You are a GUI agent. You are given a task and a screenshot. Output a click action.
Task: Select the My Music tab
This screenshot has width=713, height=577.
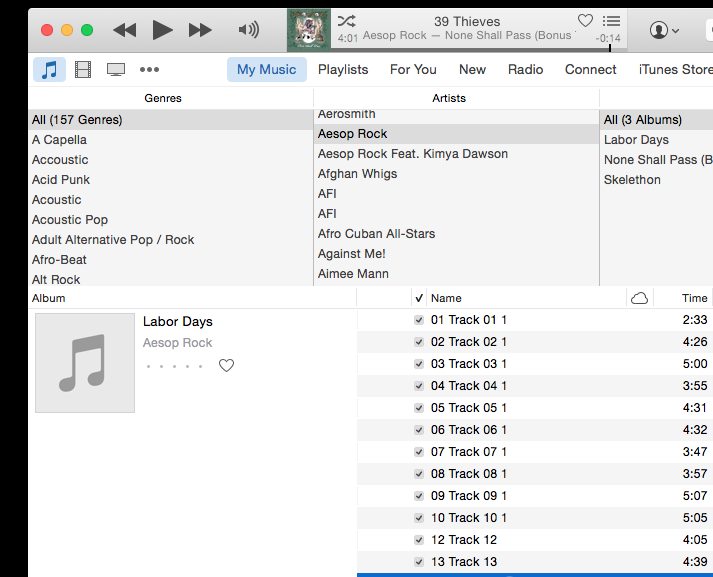point(266,70)
